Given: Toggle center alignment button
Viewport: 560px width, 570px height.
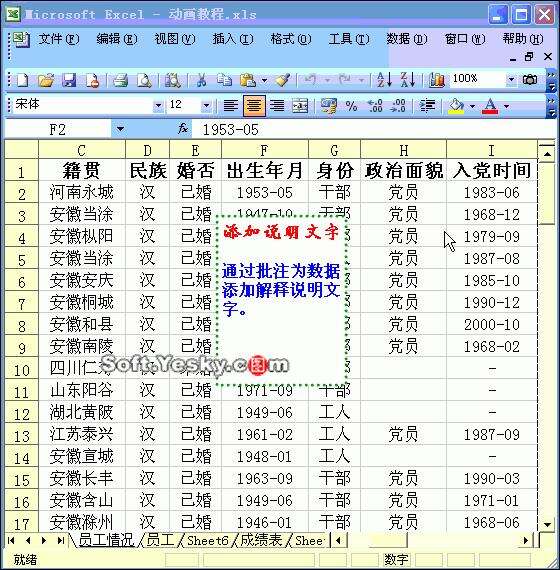Looking at the screenshot, I should point(254,106).
